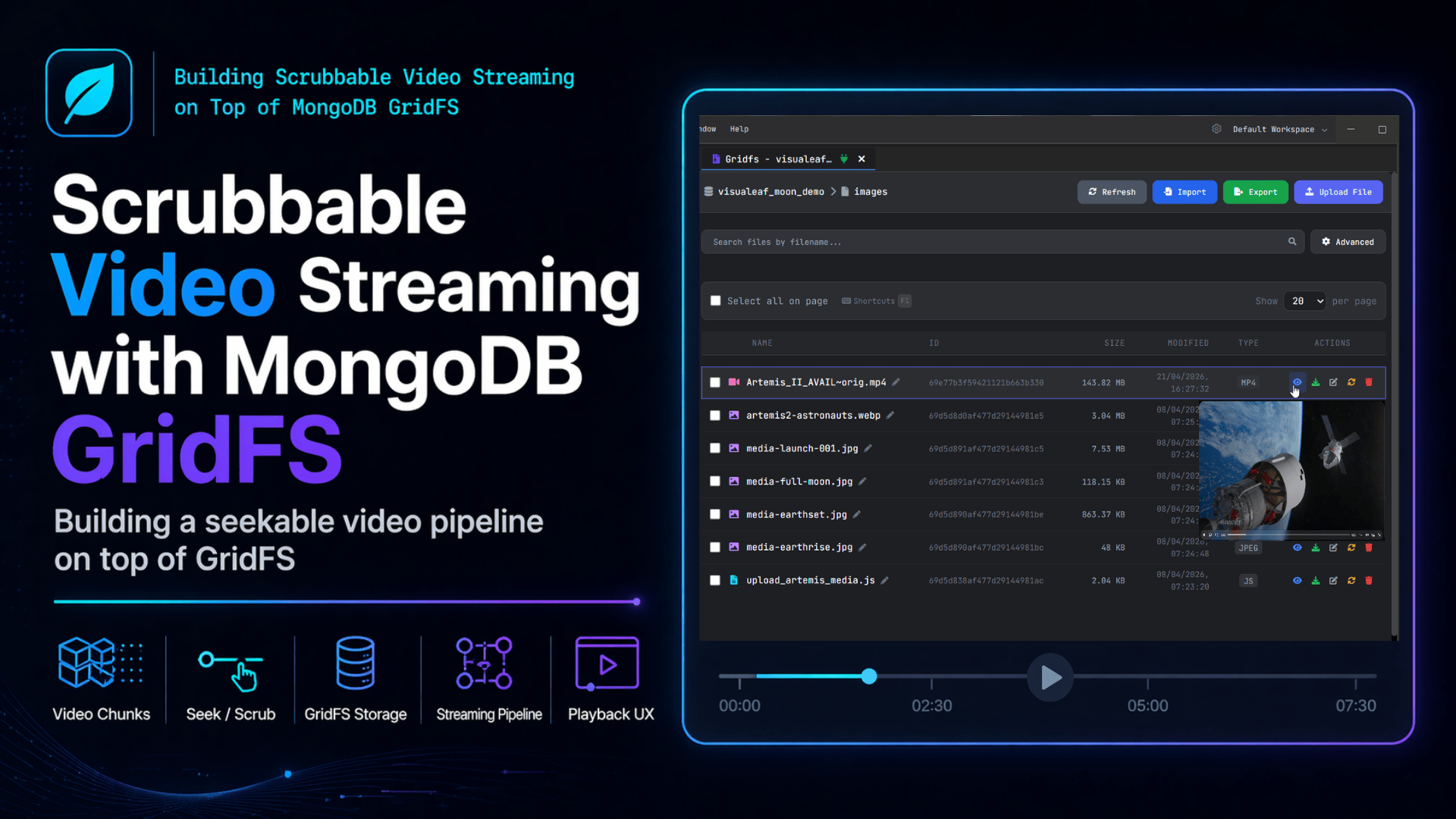Download upload_artemis_media.js
Image resolution: width=1456 pixels, height=819 pixels.
(x=1315, y=581)
